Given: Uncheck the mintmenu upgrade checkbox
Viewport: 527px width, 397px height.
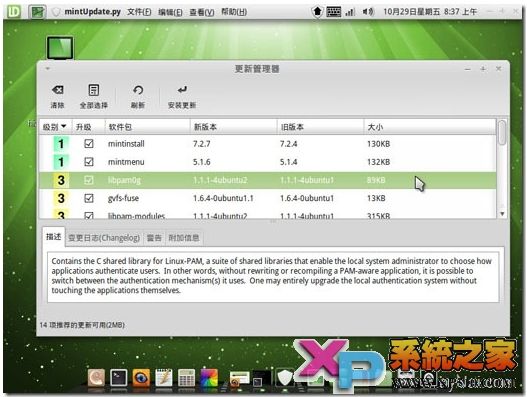Looking at the screenshot, I should pos(89,162).
